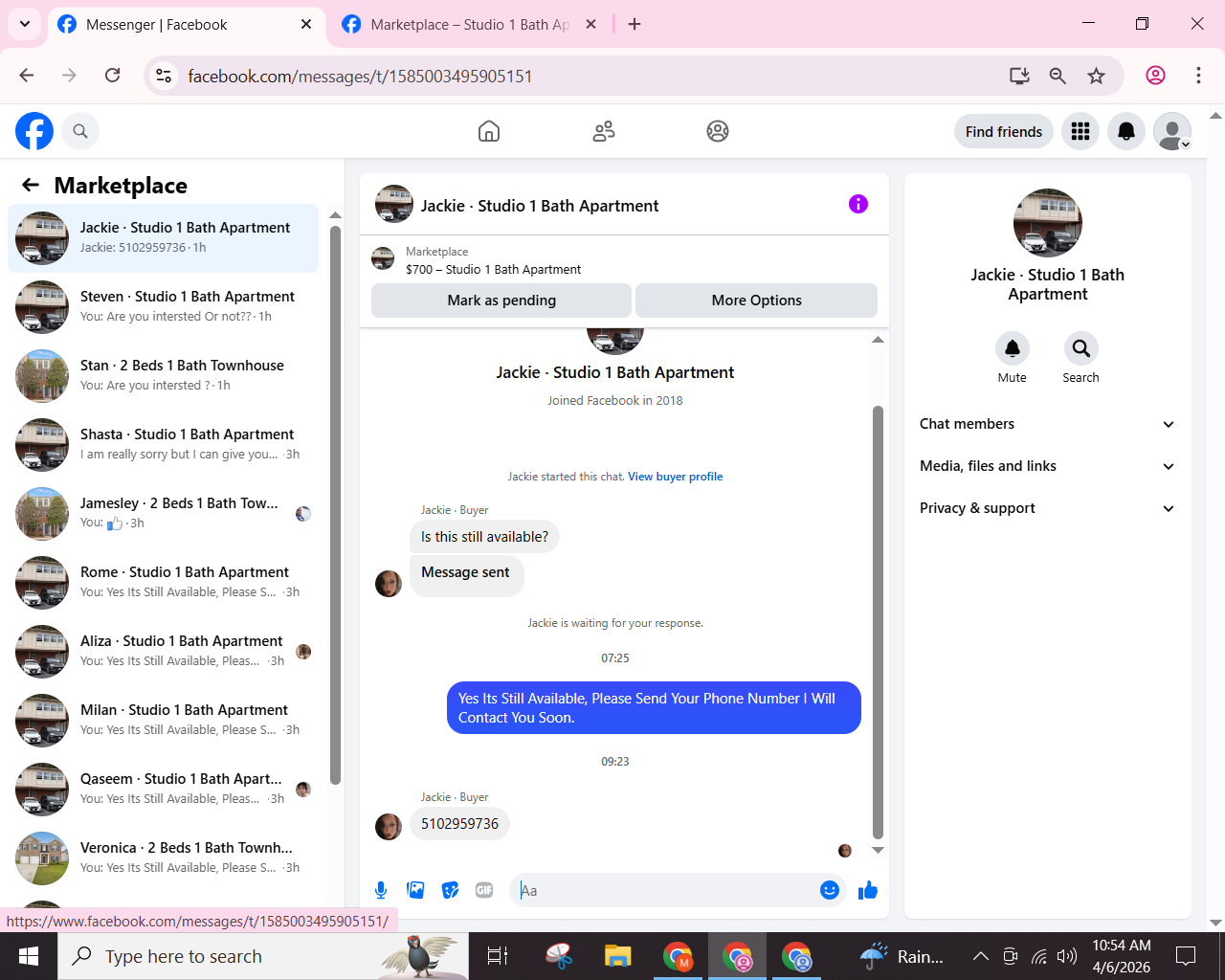Screen dimensions: 1225x980
Task: Click the Find friends button
Action: pos(1004,131)
